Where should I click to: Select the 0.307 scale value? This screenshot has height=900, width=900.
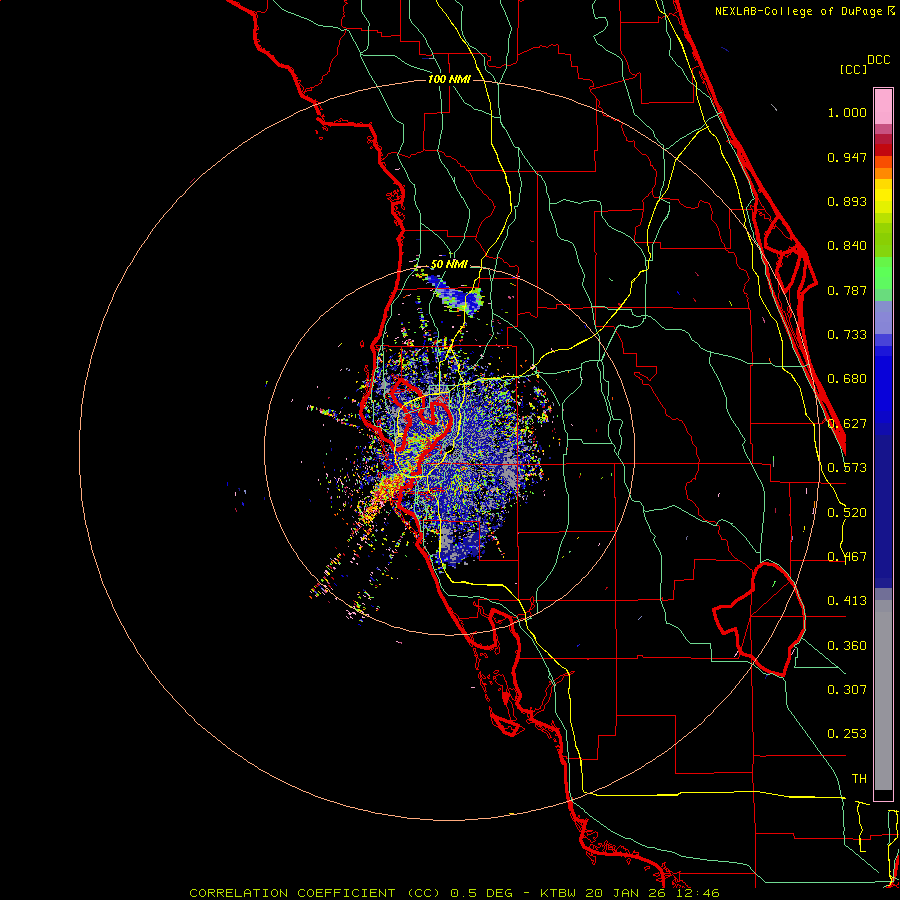click(x=847, y=690)
